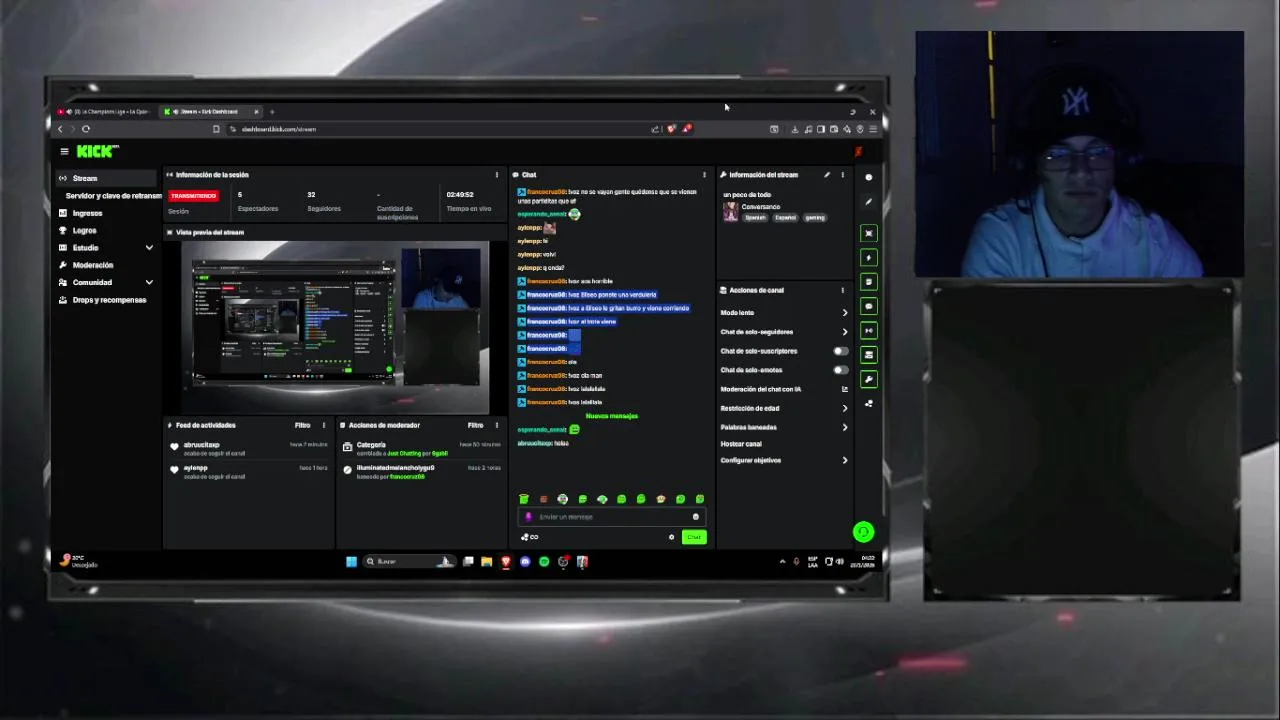Open Moderación del chat con IA
The height and width of the screenshot is (720, 1280).
(784, 389)
